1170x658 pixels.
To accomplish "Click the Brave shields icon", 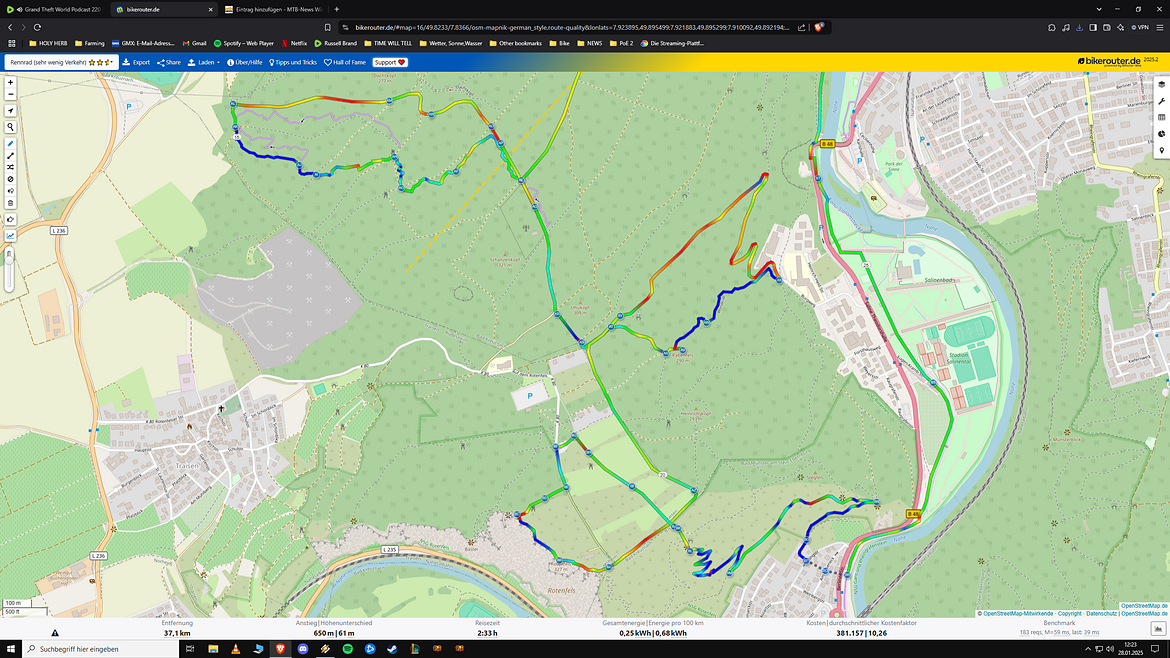I will coord(819,28).
